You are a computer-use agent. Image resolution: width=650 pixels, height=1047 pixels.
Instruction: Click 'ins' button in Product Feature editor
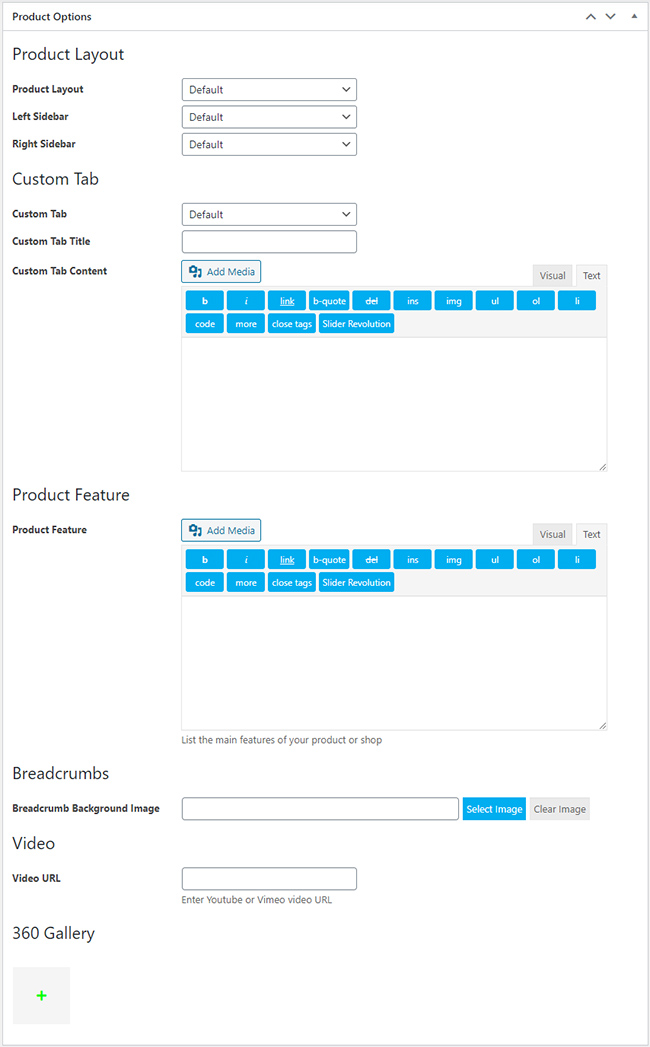point(413,560)
